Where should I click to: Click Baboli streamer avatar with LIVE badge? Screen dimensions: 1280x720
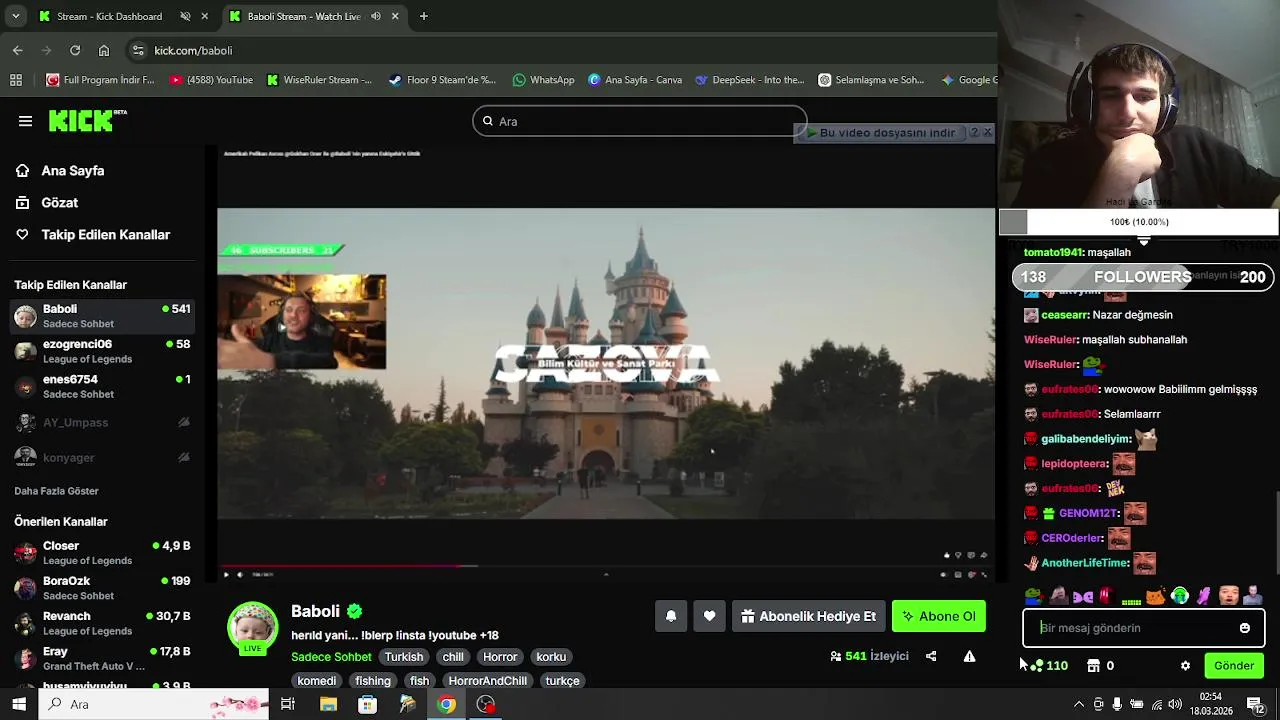pyautogui.click(x=252, y=628)
